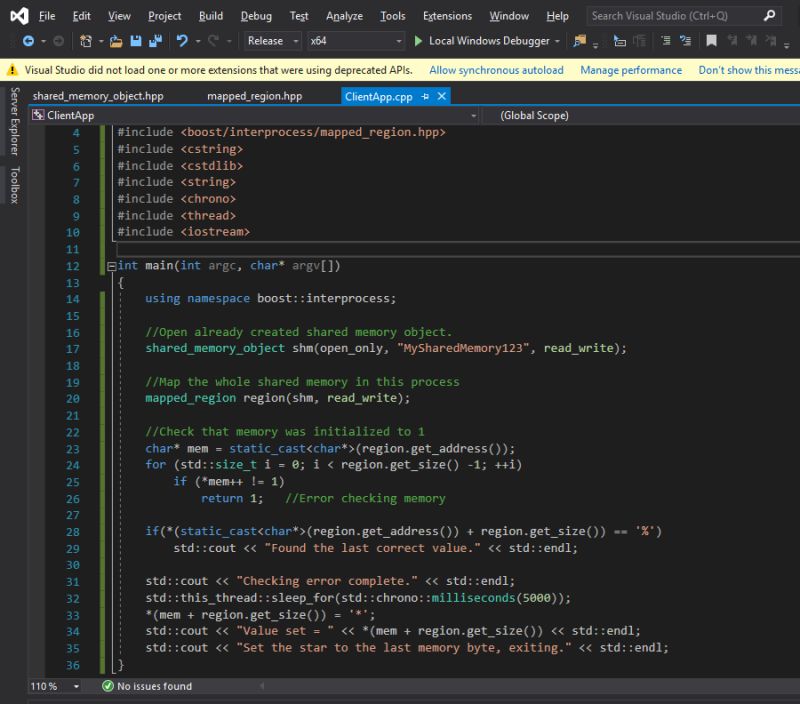The image size is (800, 704).
Task: Click the Manage performance link
Action: pos(631,70)
